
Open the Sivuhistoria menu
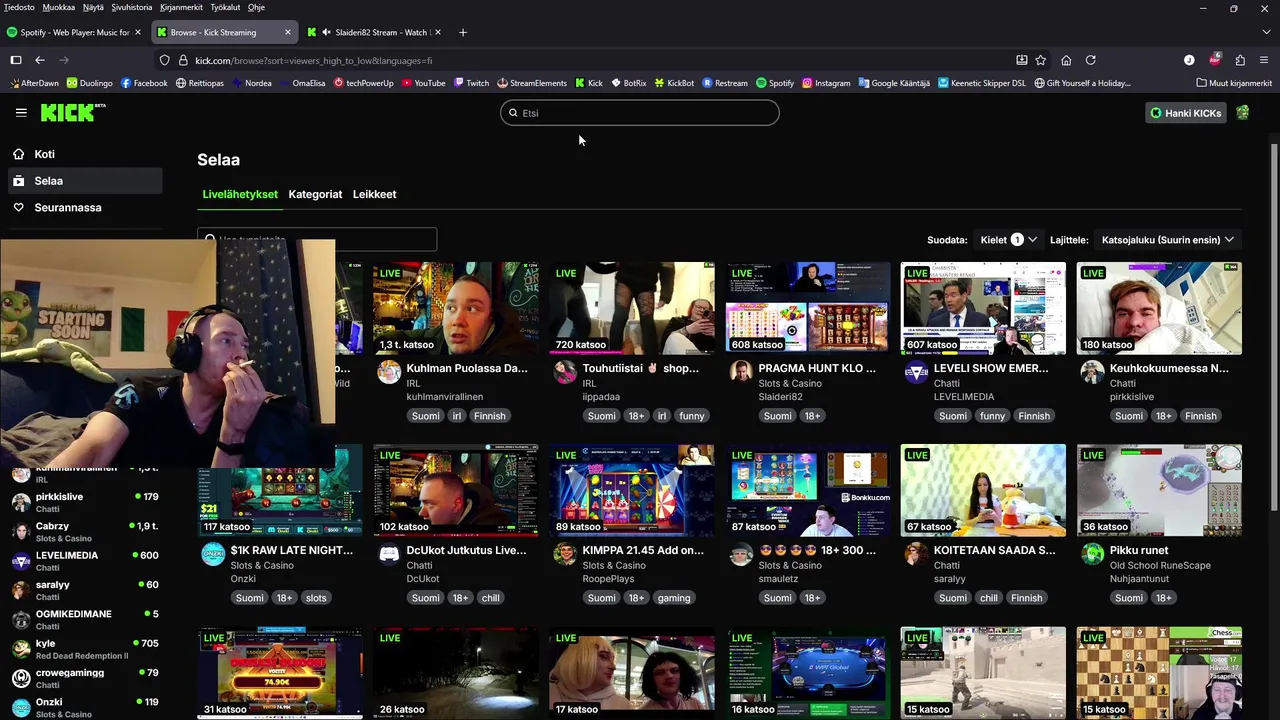tap(132, 7)
